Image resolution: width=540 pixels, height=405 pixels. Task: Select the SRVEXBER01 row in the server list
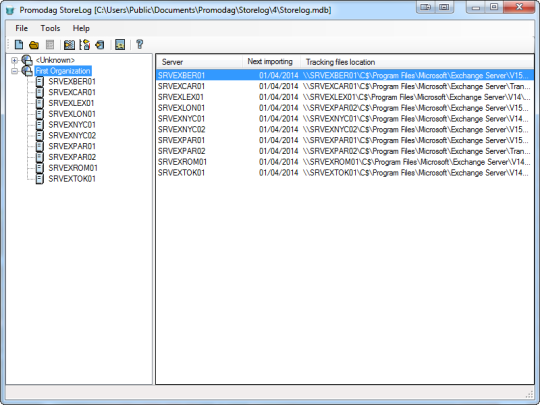pyautogui.click(x=345, y=75)
